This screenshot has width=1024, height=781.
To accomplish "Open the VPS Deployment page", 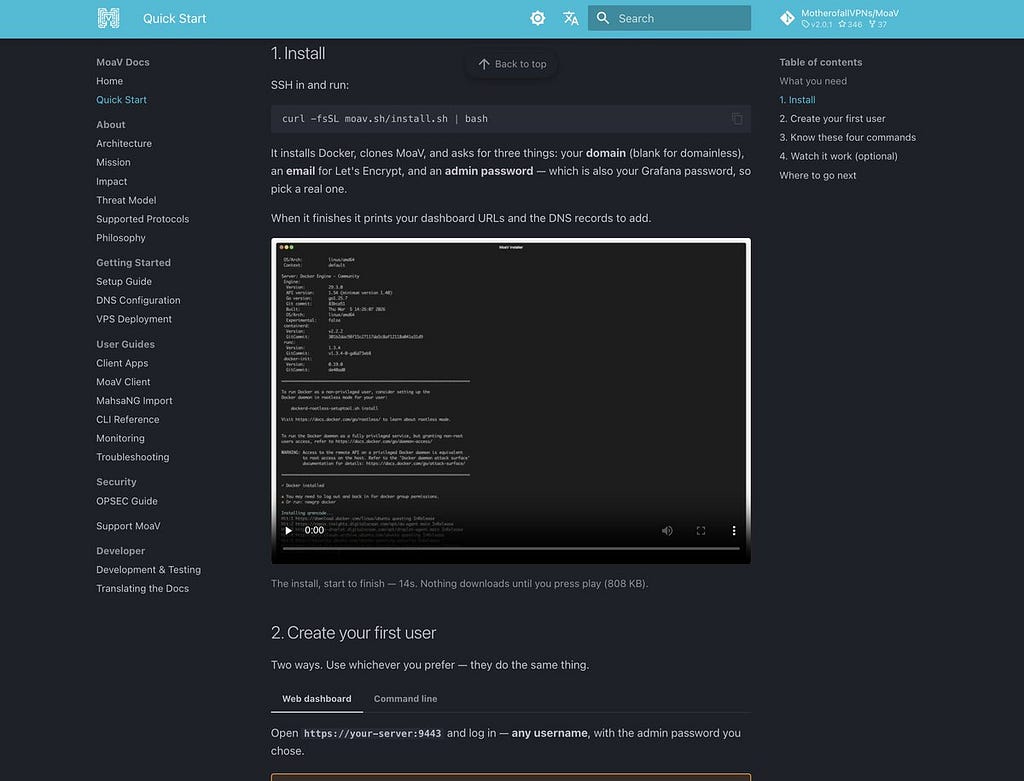I will click(x=134, y=319).
